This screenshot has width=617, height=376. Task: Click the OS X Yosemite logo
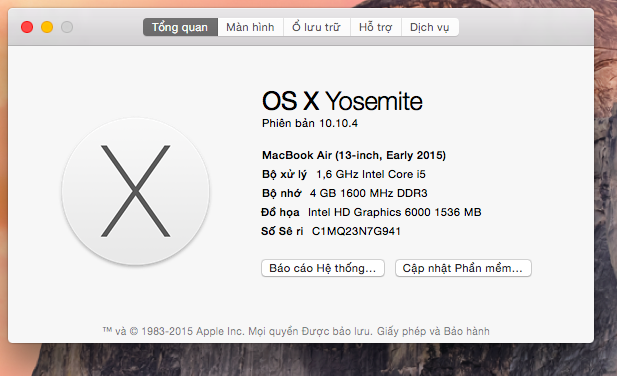click(136, 191)
